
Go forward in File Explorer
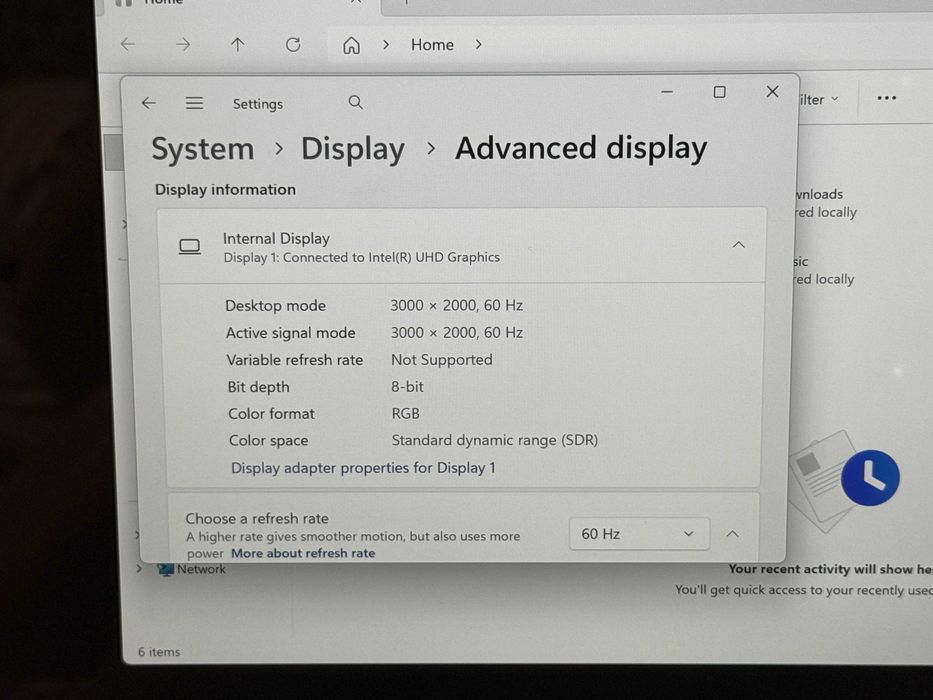[183, 44]
